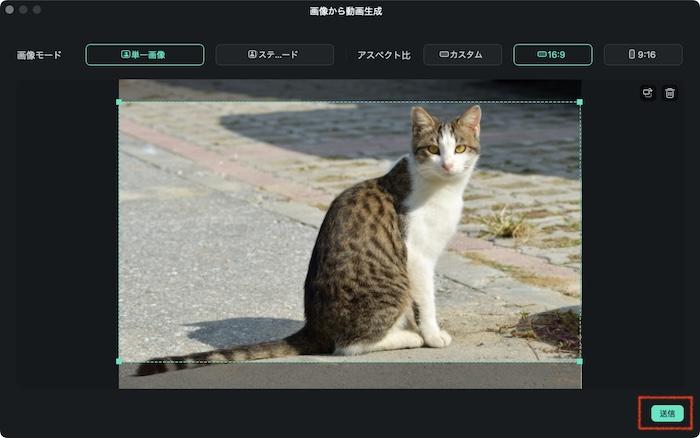Screen dimensions: 700x438
Task: Click the cat image in the crop area
Action: 350,234
